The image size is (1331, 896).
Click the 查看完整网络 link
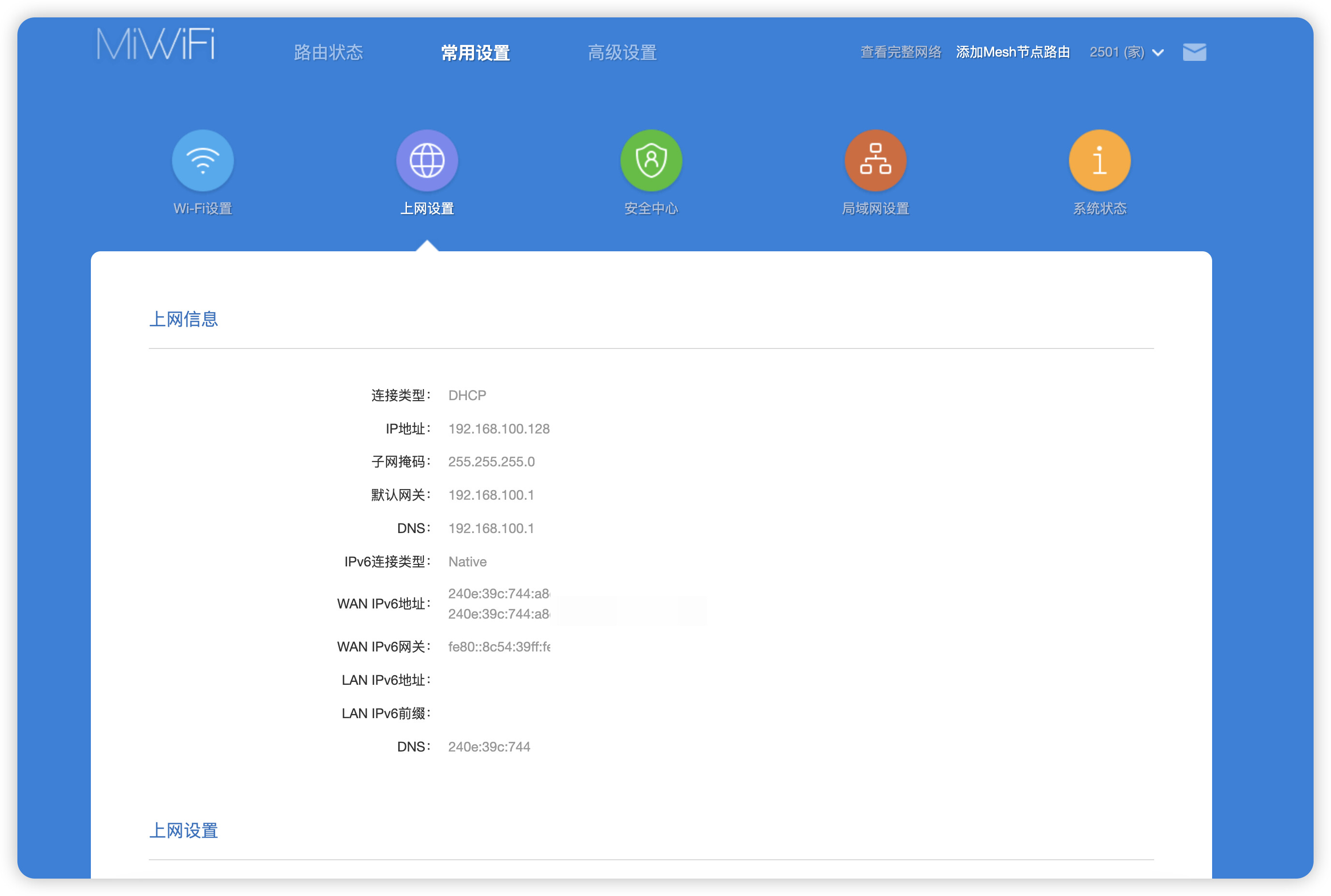(x=900, y=53)
